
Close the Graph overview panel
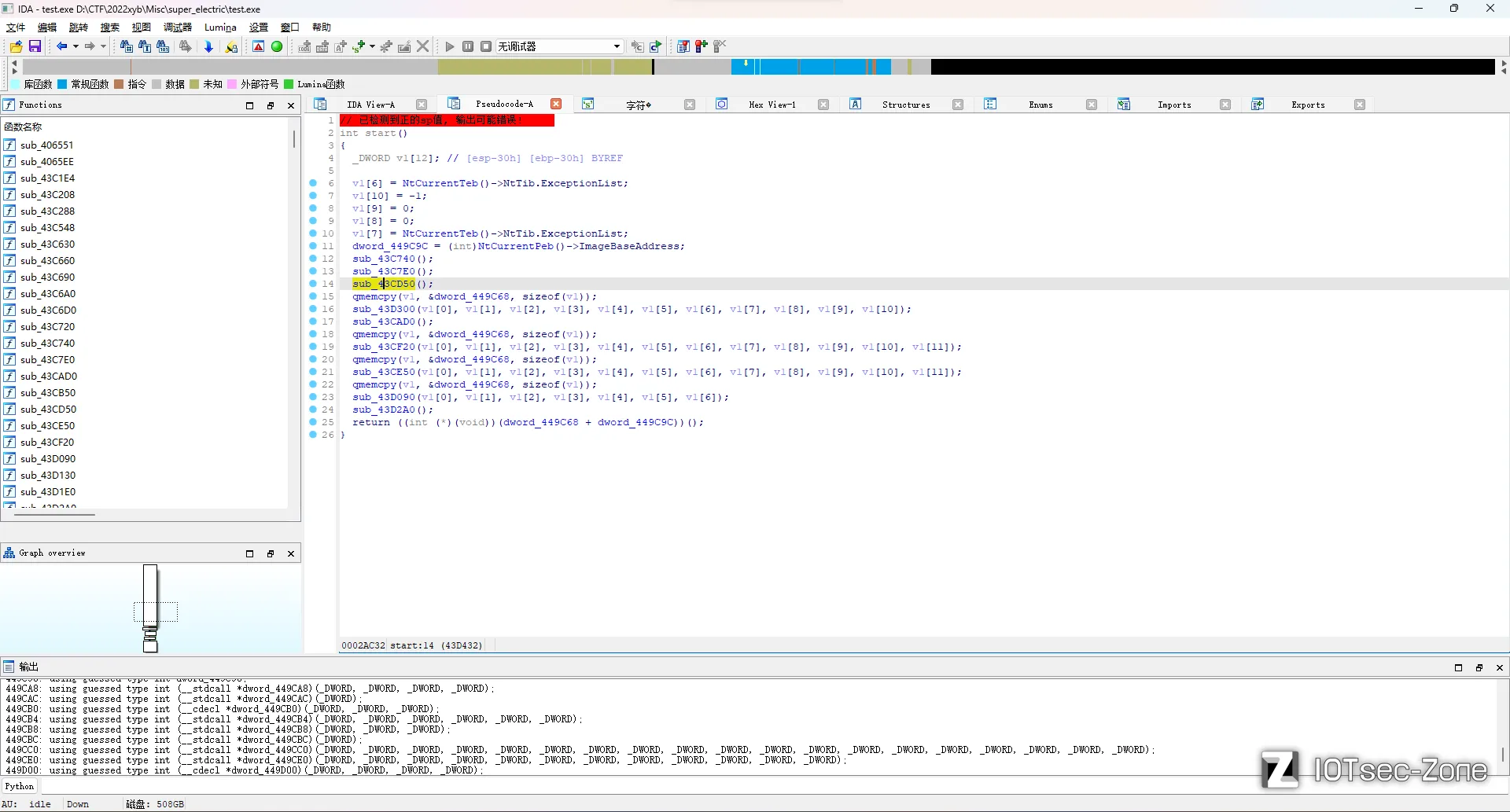pos(291,553)
